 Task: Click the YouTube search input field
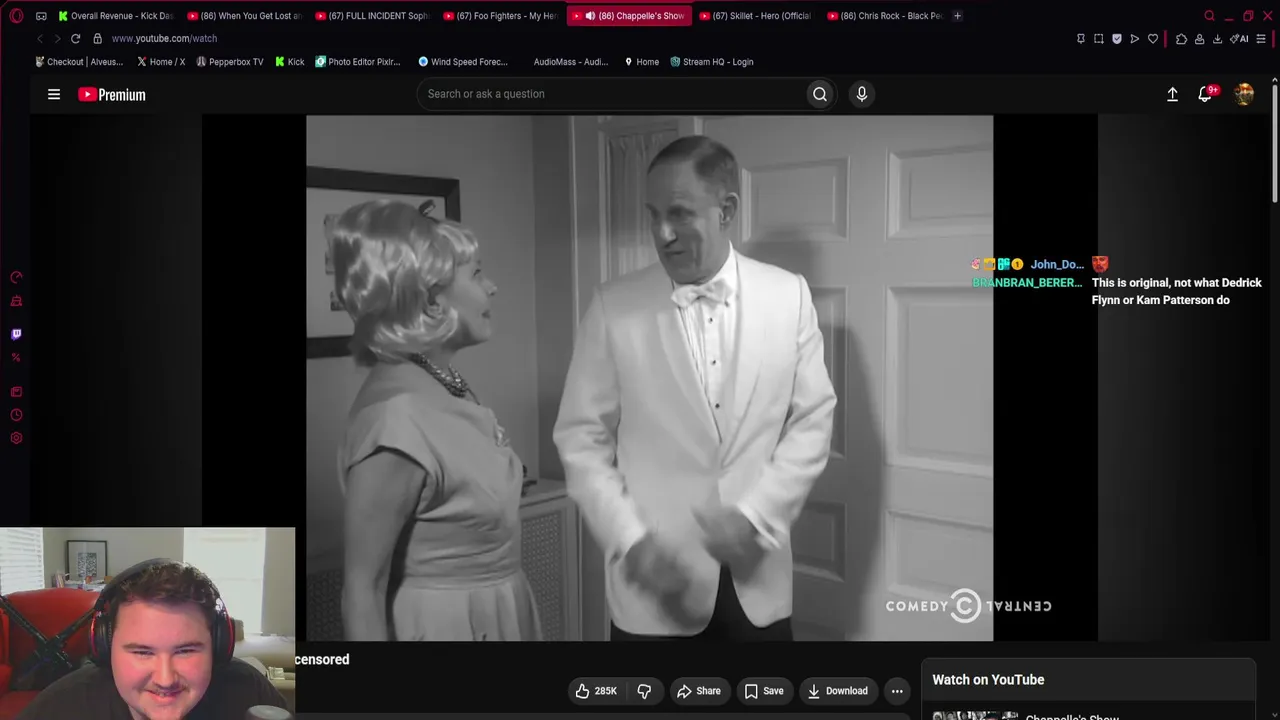pos(612,94)
